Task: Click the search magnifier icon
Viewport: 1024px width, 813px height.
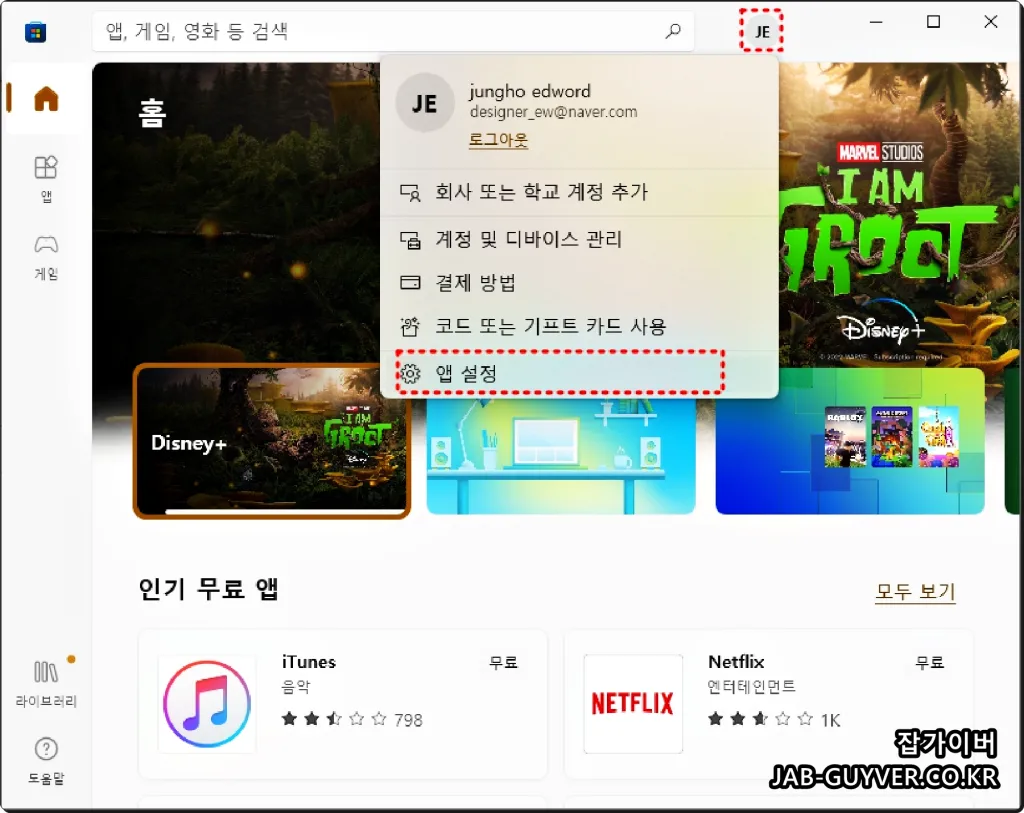Action: tap(673, 31)
